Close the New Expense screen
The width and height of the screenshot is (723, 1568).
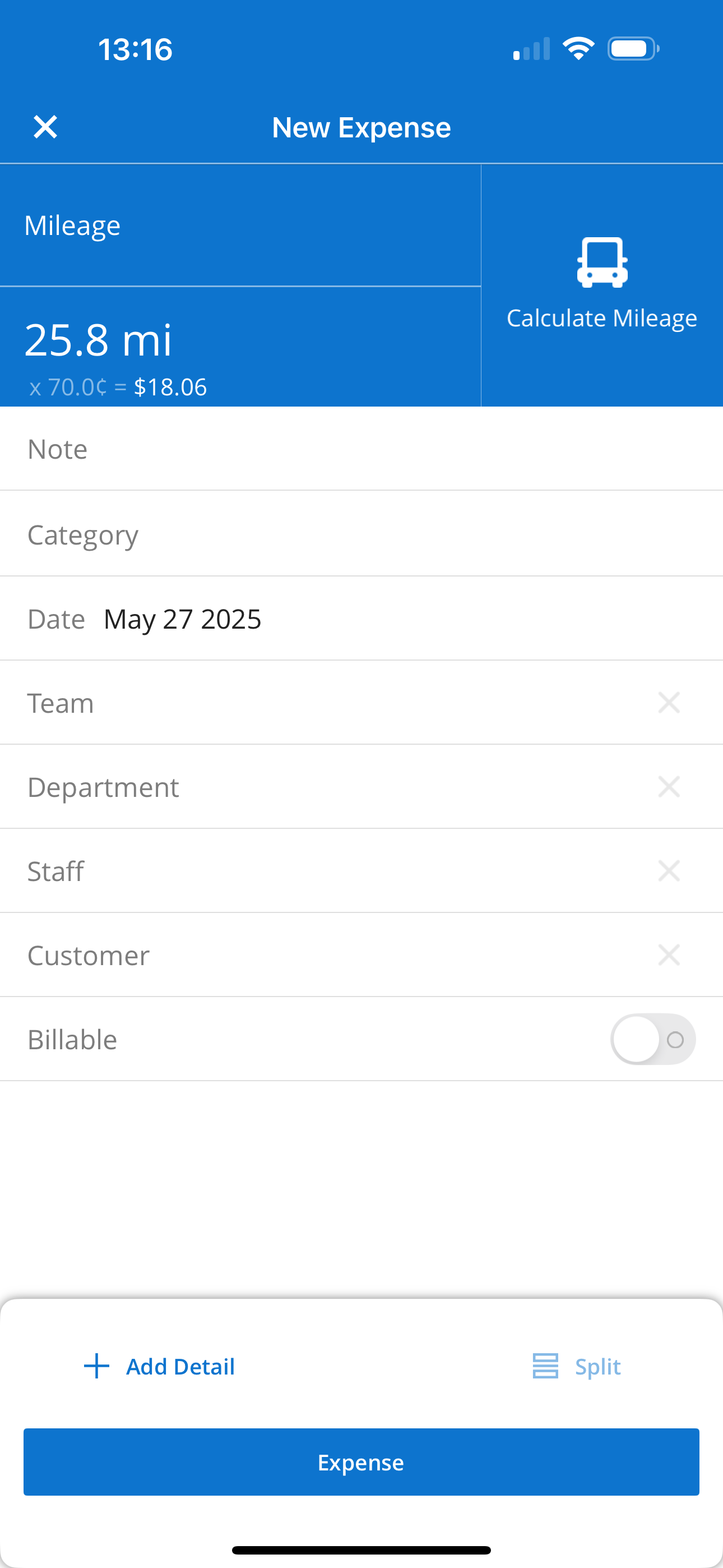[x=45, y=127]
